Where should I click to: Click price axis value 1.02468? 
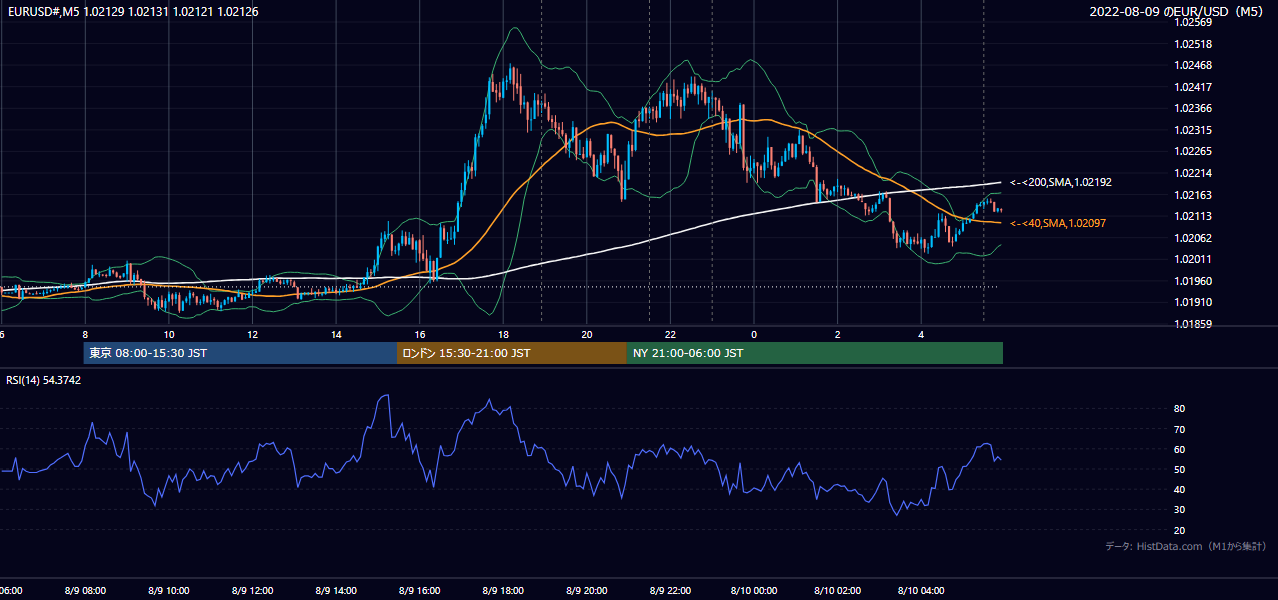pyautogui.click(x=1194, y=66)
